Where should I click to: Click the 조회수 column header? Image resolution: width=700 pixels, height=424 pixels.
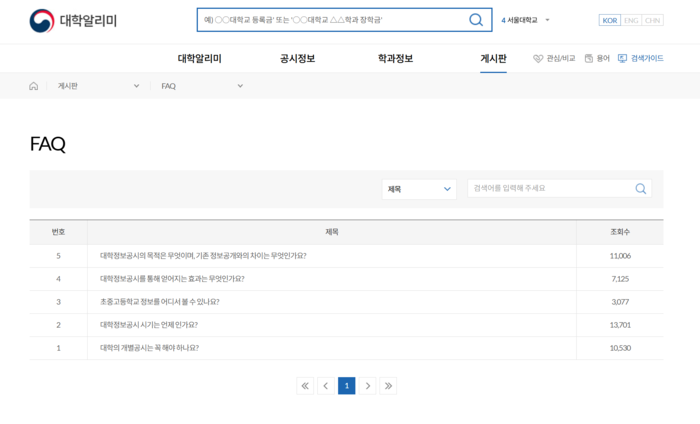click(x=620, y=232)
